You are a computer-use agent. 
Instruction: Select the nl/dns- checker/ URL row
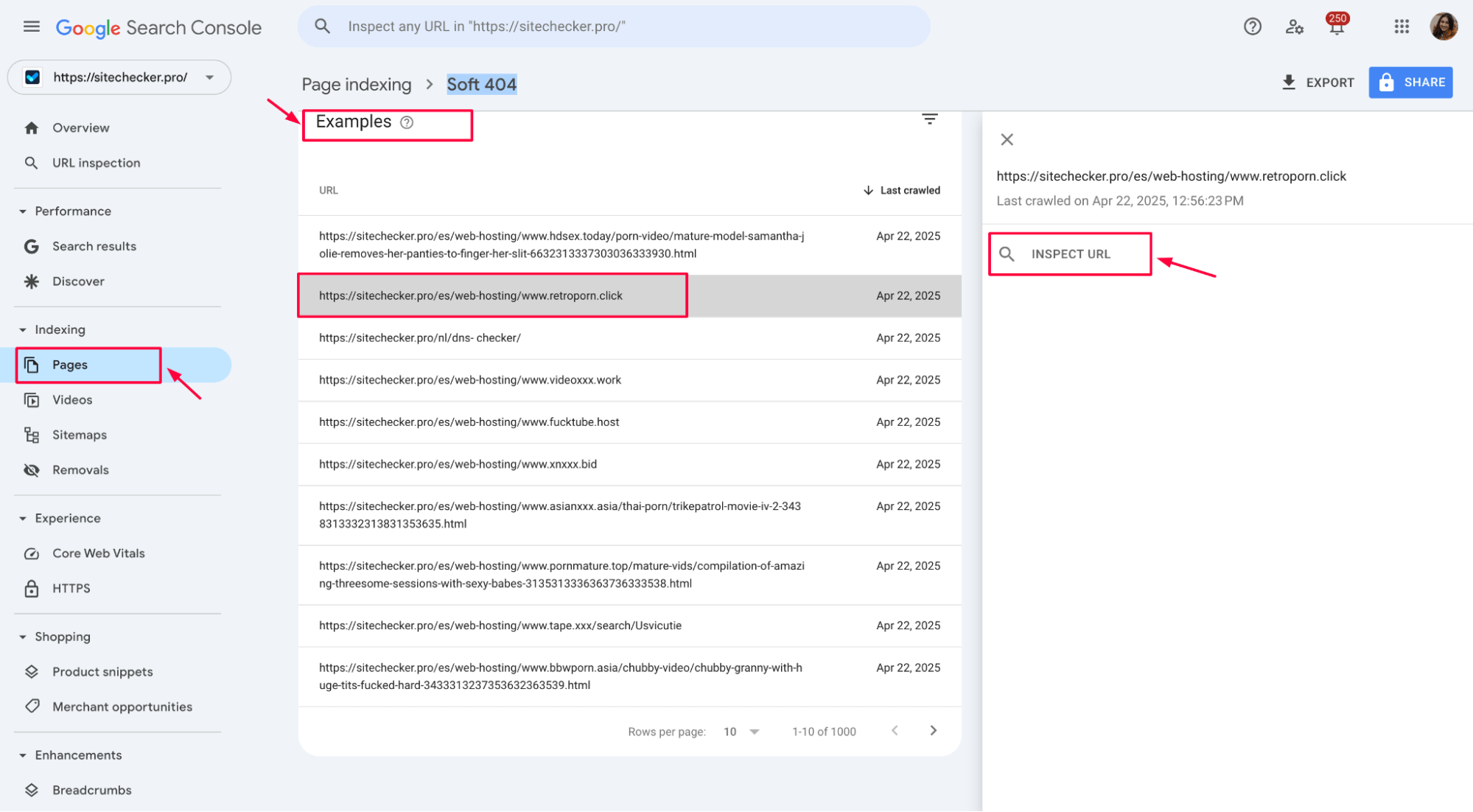(x=629, y=338)
